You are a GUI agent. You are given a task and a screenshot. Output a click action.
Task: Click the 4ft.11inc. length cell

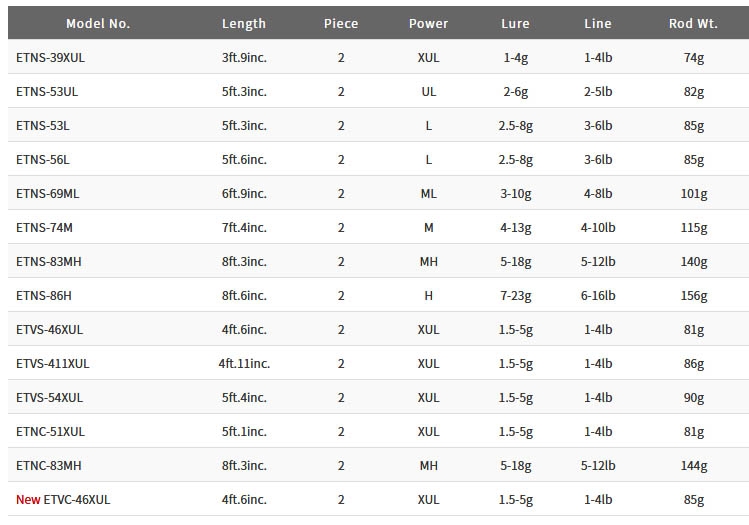(244, 364)
